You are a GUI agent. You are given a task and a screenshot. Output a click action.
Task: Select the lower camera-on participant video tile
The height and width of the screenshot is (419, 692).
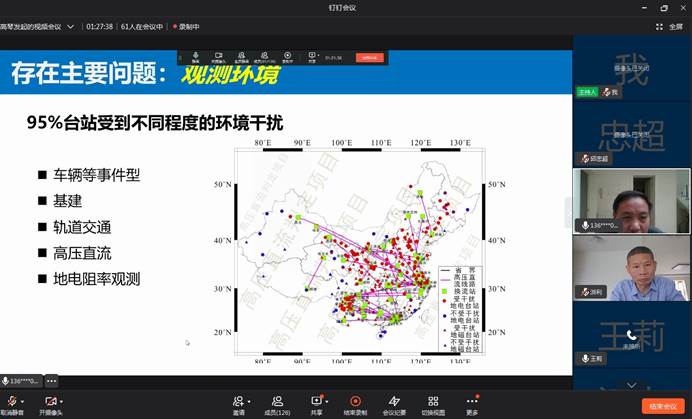click(x=631, y=268)
